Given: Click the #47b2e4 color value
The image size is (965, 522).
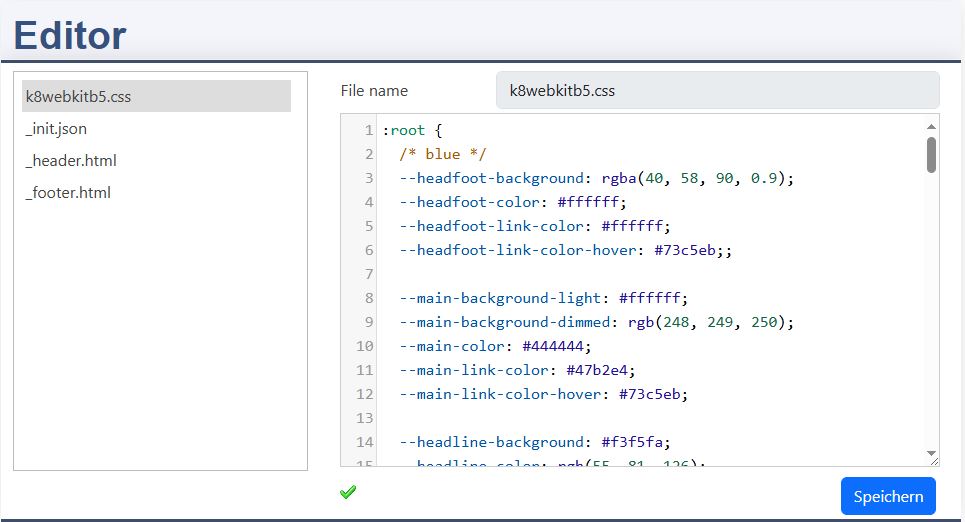Looking at the screenshot, I should click(597, 370).
